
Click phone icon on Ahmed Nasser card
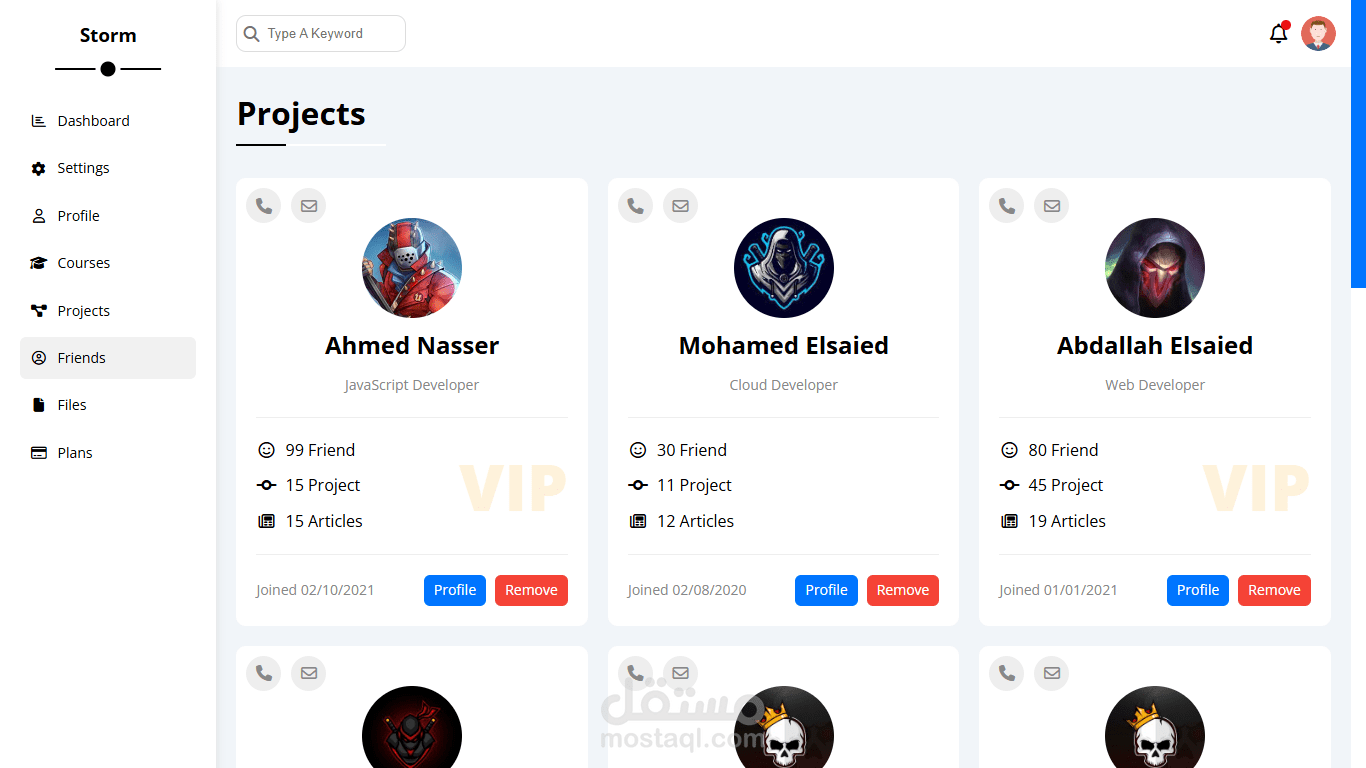pos(264,206)
